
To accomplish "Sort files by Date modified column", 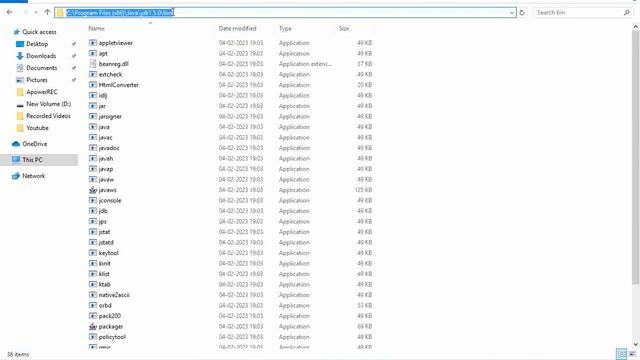I will (238, 29).
